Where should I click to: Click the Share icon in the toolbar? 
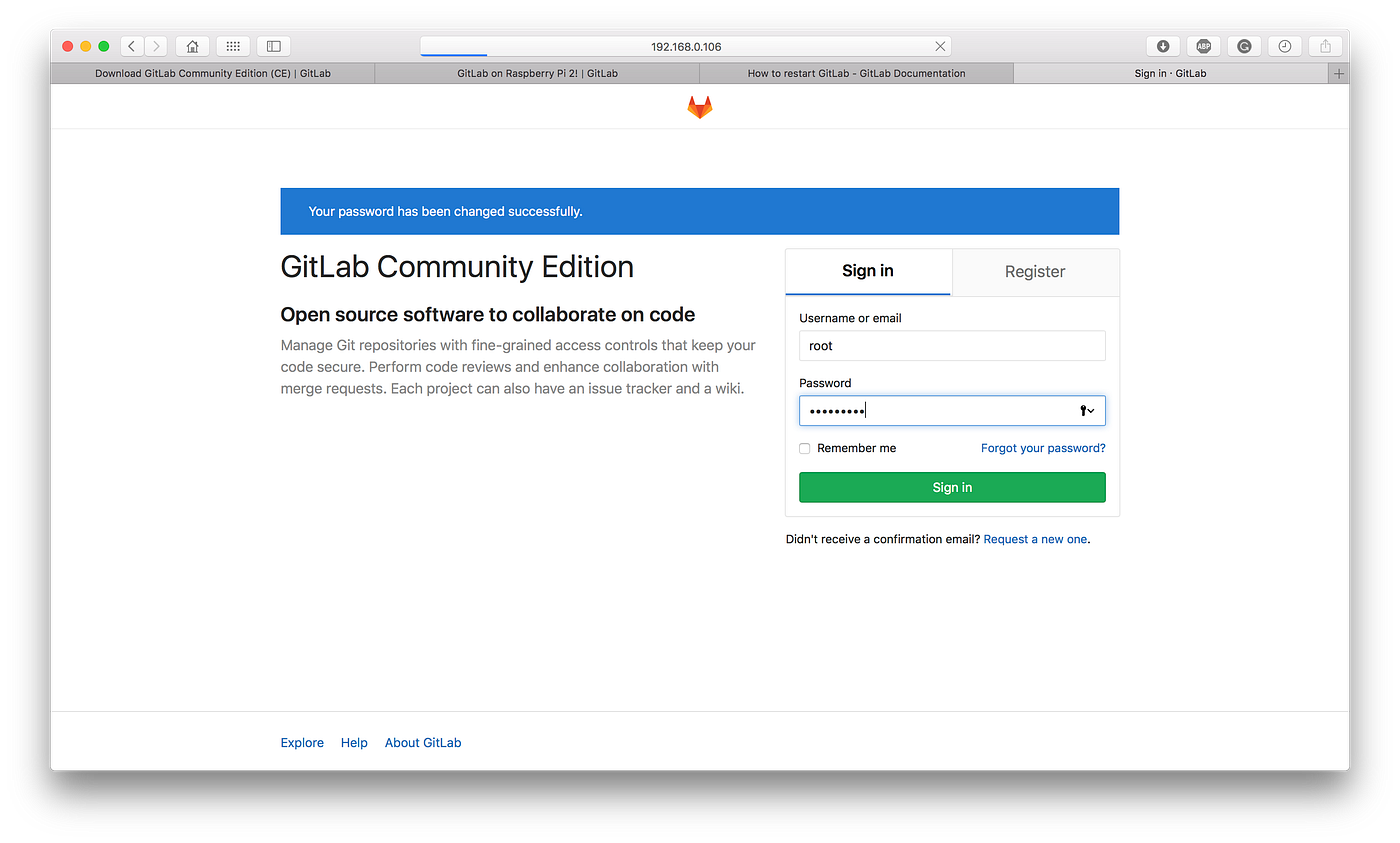coord(1324,46)
